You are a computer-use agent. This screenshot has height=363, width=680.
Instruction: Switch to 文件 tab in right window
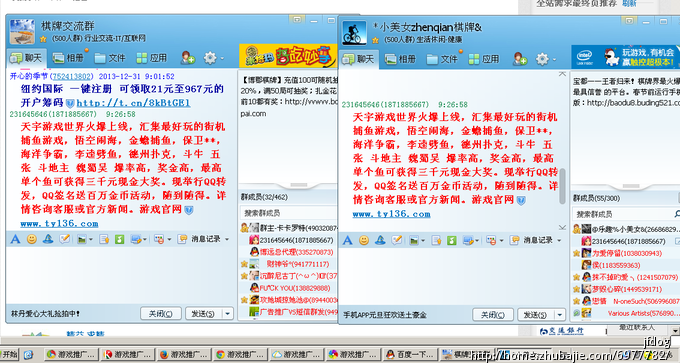click(442, 59)
